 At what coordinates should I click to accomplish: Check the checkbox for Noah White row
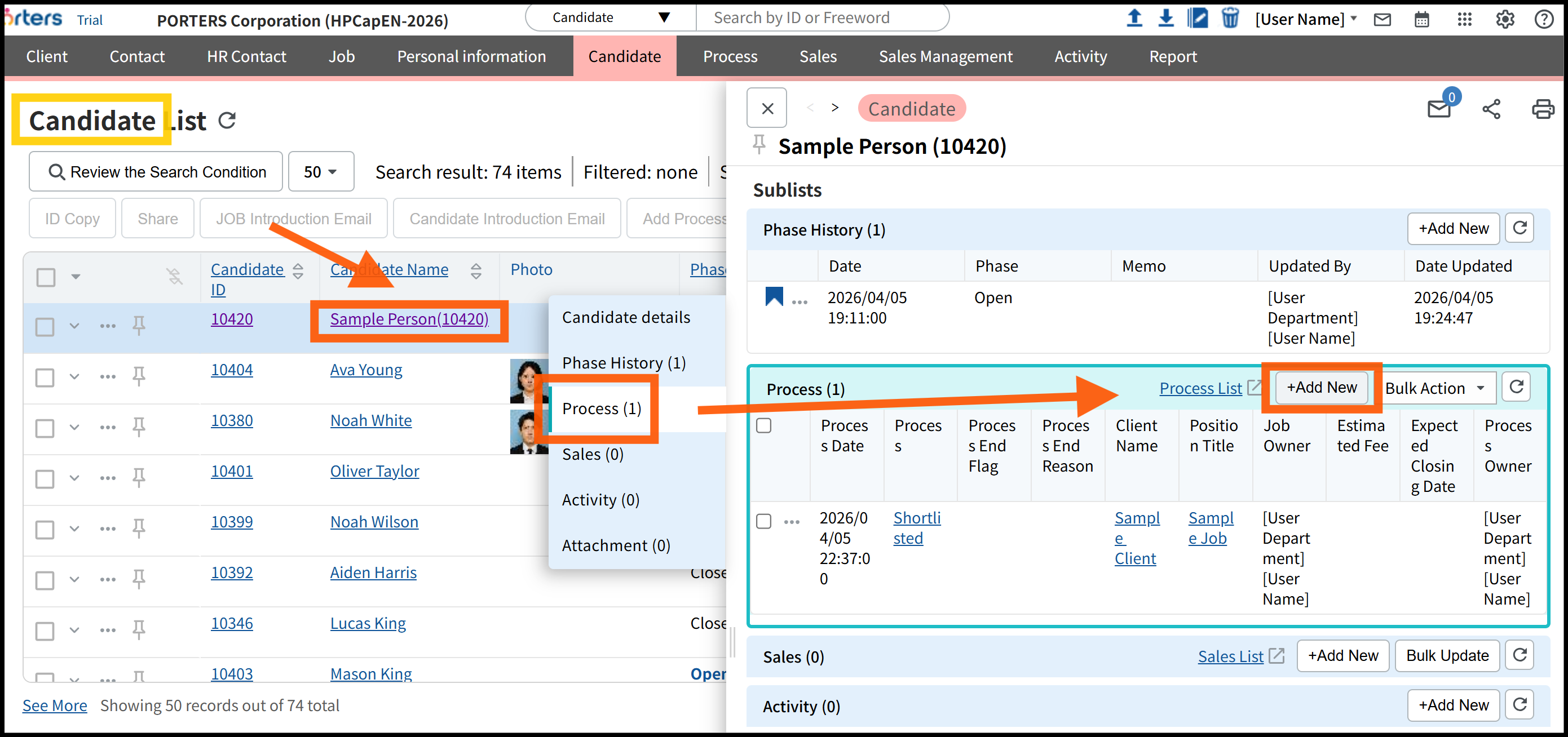tap(45, 428)
